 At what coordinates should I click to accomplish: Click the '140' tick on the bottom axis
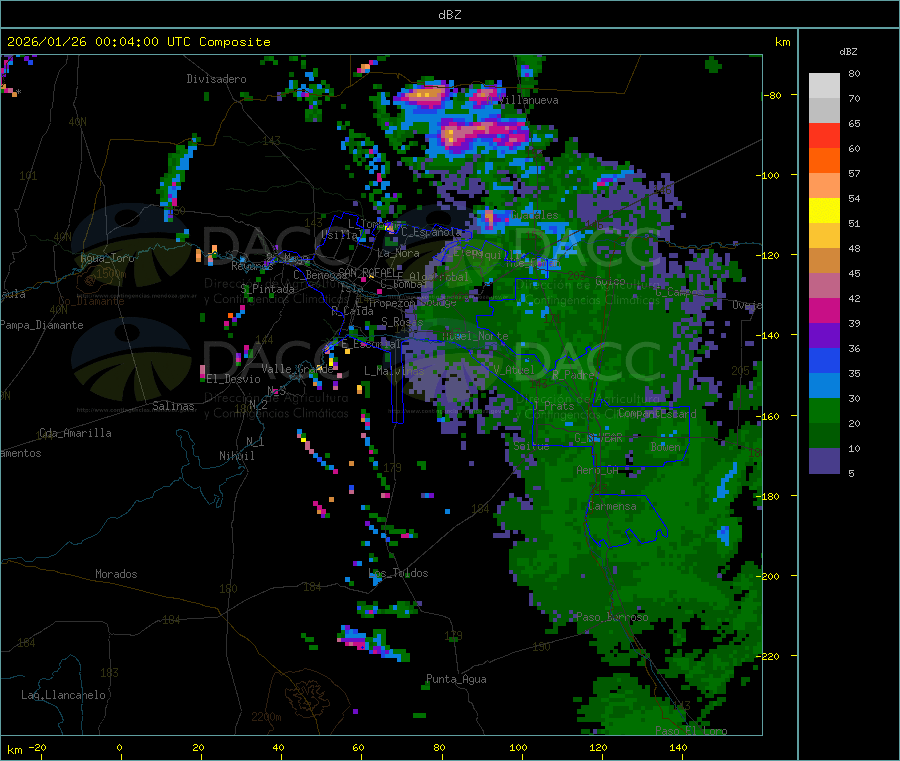pyautogui.click(x=678, y=747)
